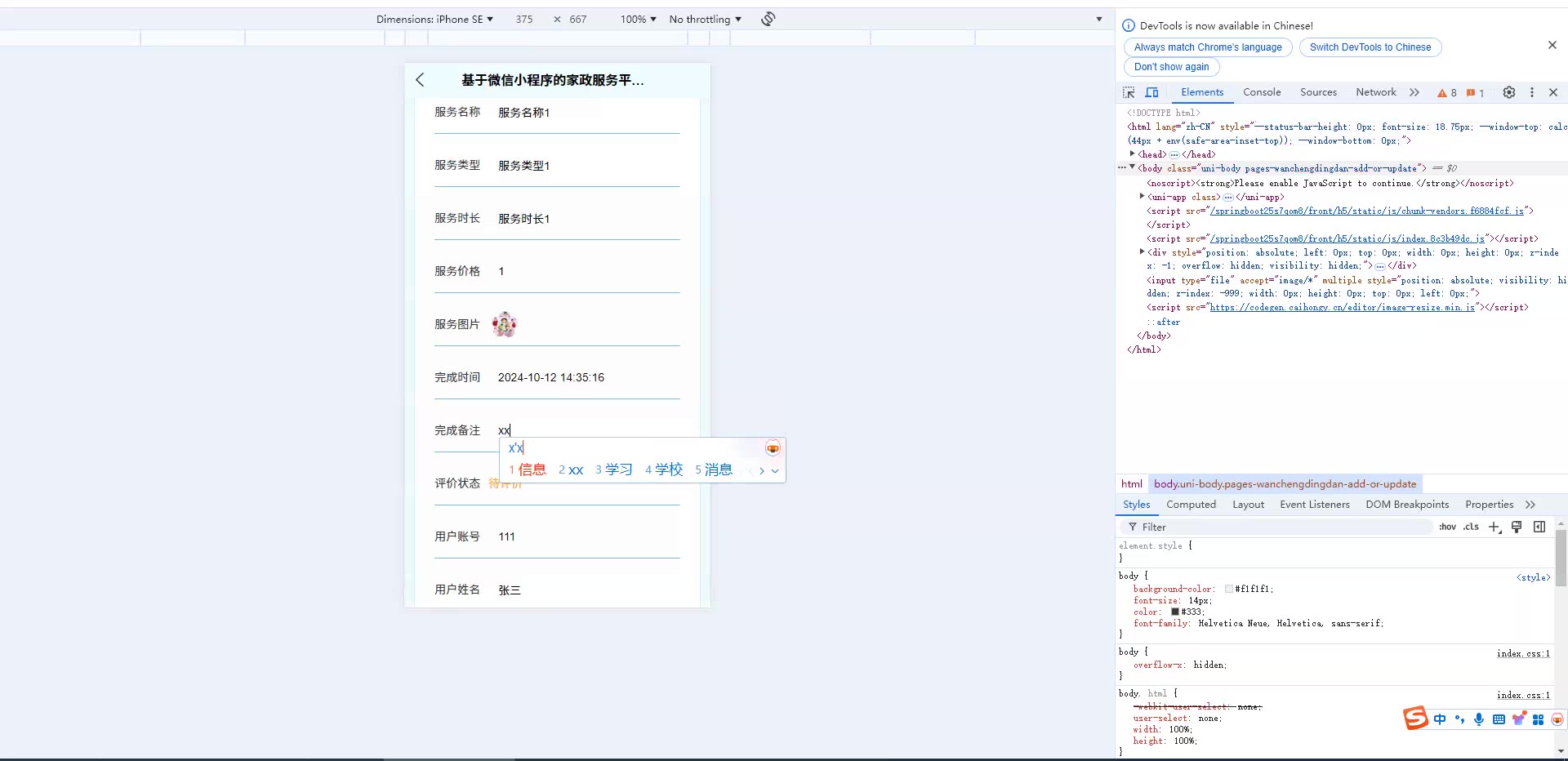Click the styles Filter input field
Screen dimensions: 1568x761
(1282, 527)
